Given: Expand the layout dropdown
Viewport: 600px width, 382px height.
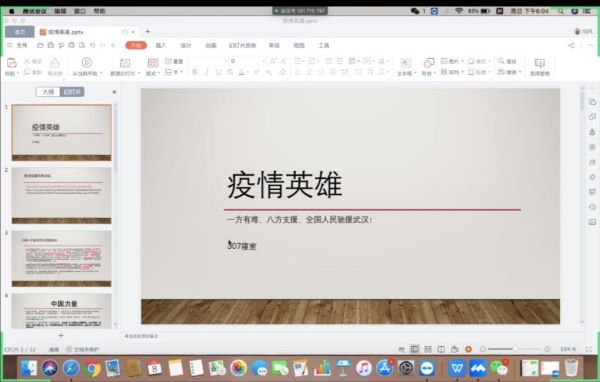Looking at the screenshot, I should pyautogui.click(x=153, y=73).
